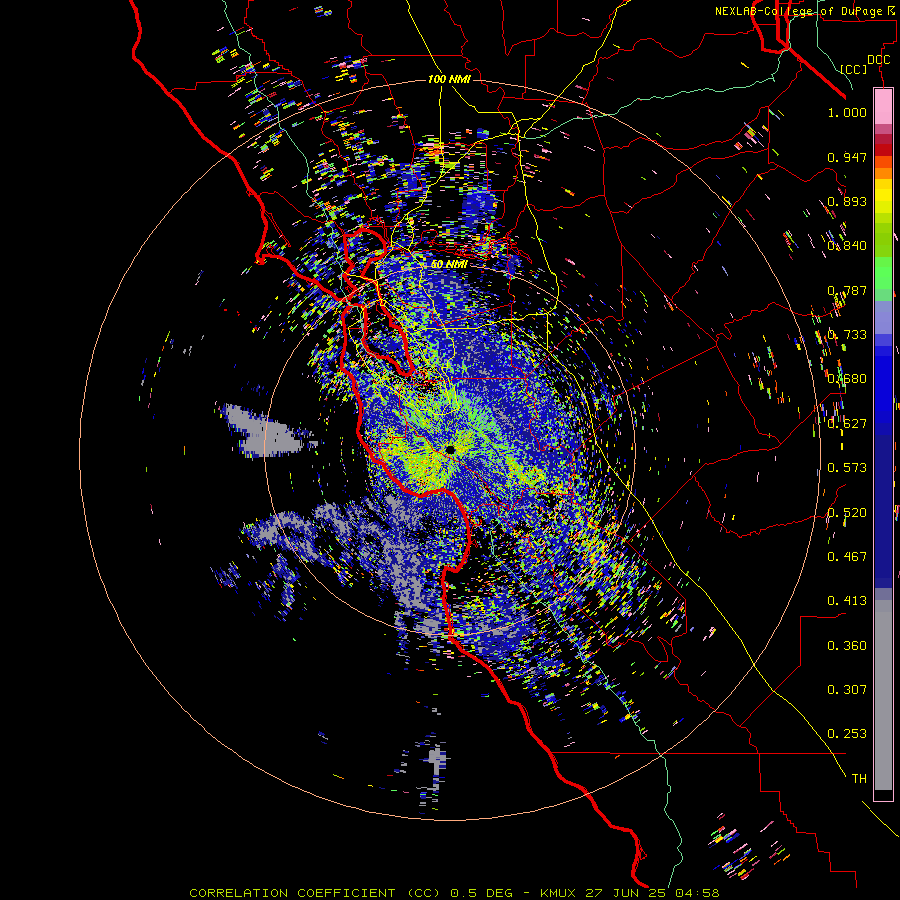Click the 0.893 value on the color scale
This screenshot has width=900, height=900.
[x=847, y=201]
